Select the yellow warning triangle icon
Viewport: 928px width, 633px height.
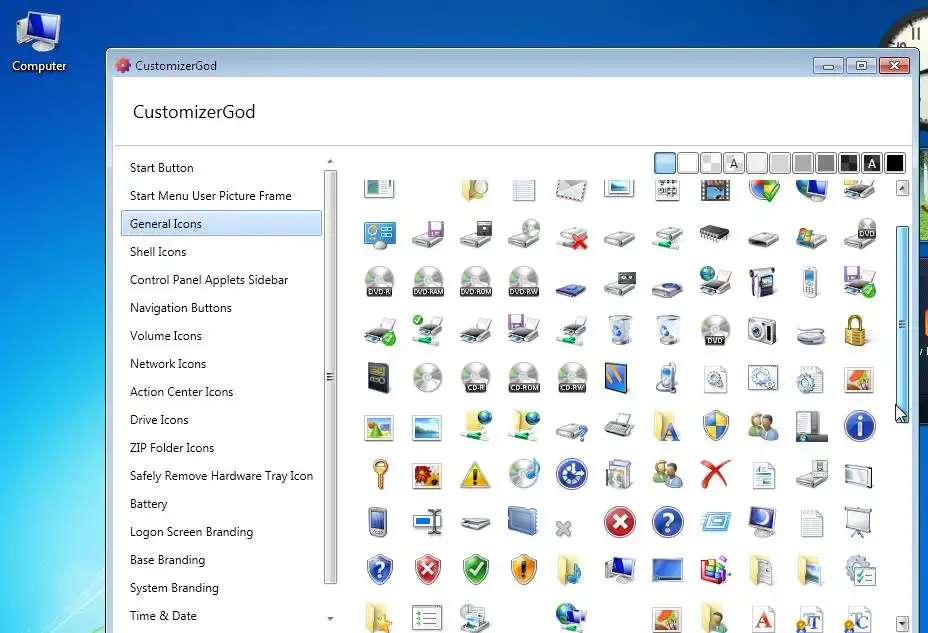click(475, 474)
